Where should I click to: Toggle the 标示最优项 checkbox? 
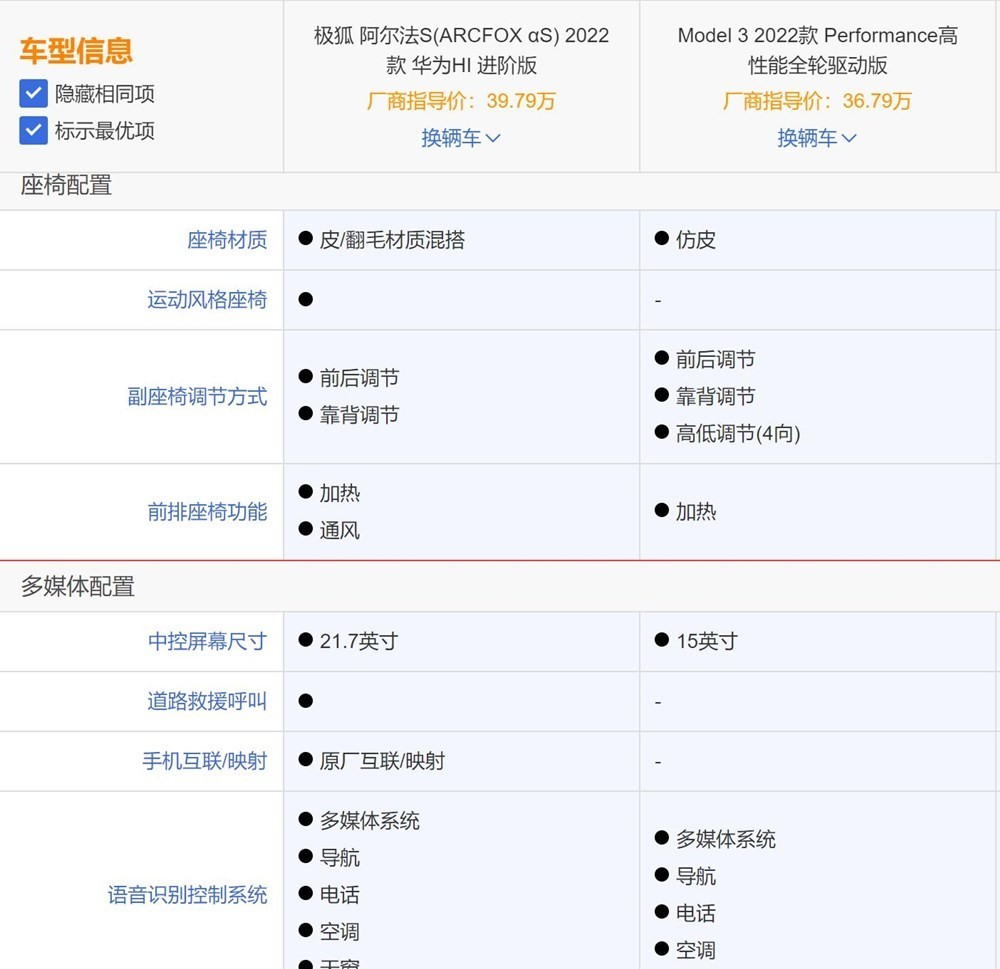click(33, 131)
